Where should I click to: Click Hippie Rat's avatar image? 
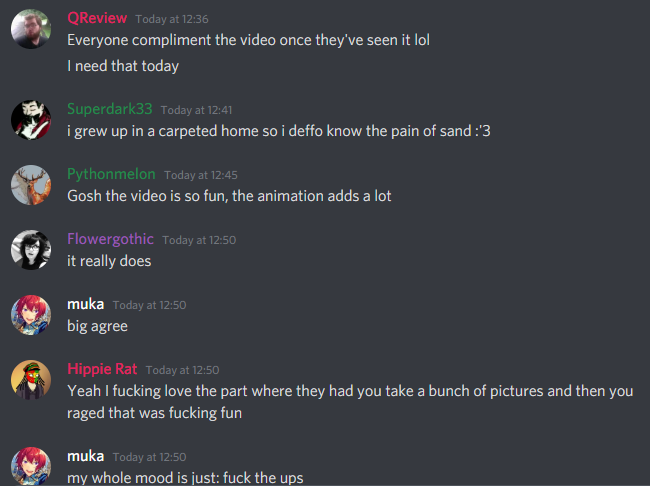click(31, 380)
